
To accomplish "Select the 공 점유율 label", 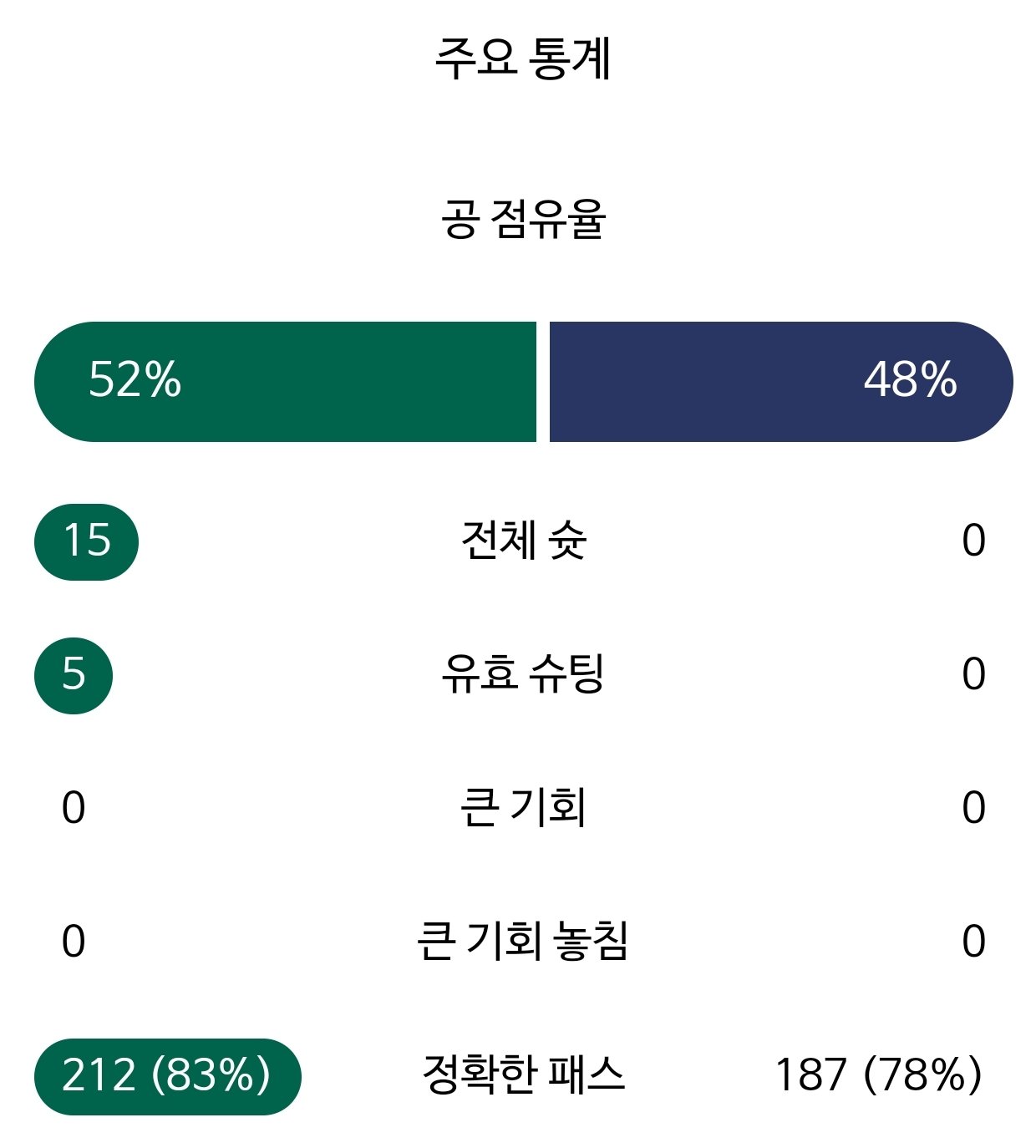I will pyautogui.click(x=523, y=221).
